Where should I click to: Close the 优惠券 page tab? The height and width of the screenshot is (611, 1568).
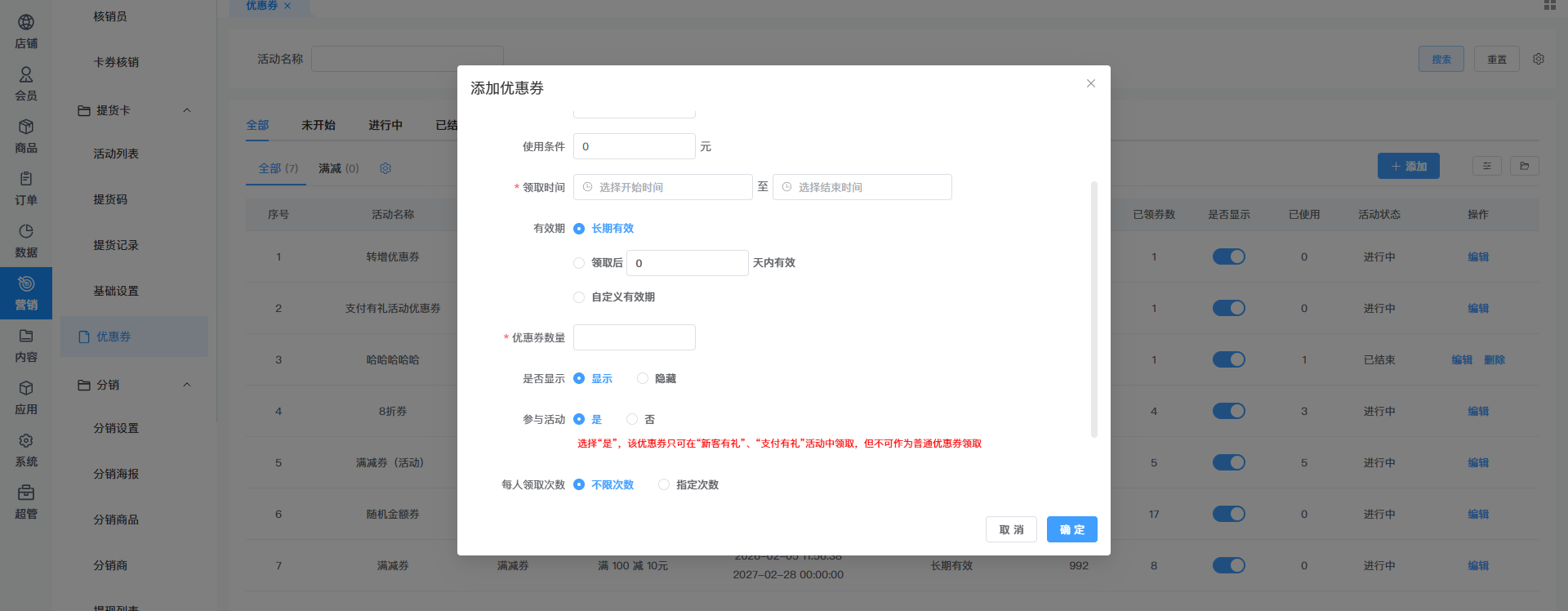287,6
